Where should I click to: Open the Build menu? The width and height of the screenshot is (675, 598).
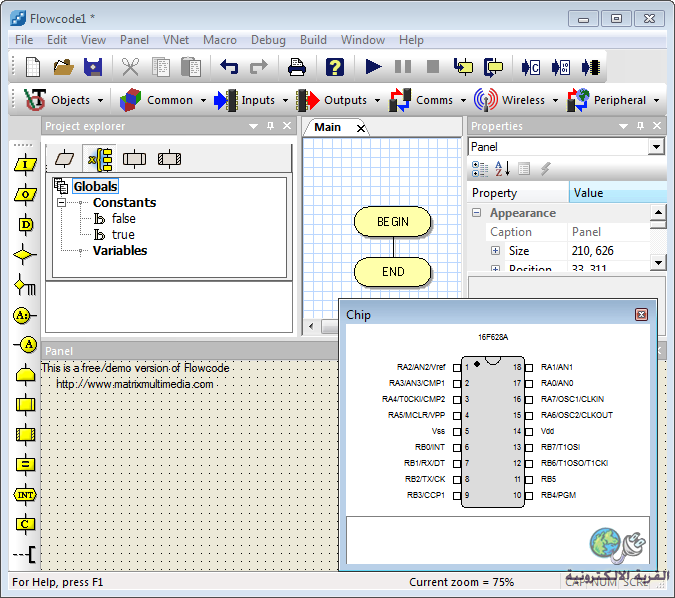[x=313, y=40]
